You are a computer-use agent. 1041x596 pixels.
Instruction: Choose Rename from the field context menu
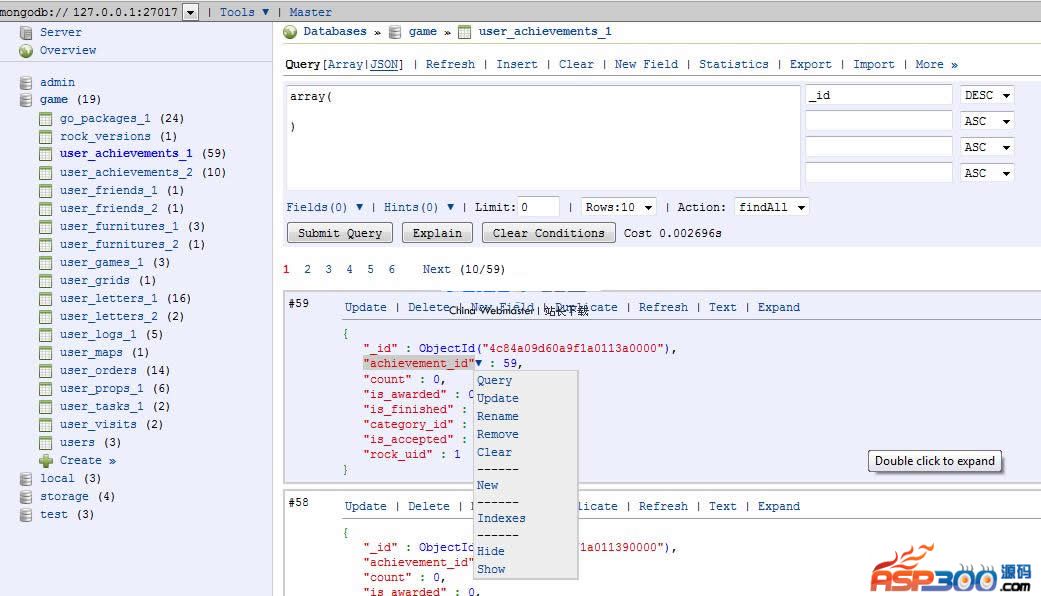tap(498, 416)
